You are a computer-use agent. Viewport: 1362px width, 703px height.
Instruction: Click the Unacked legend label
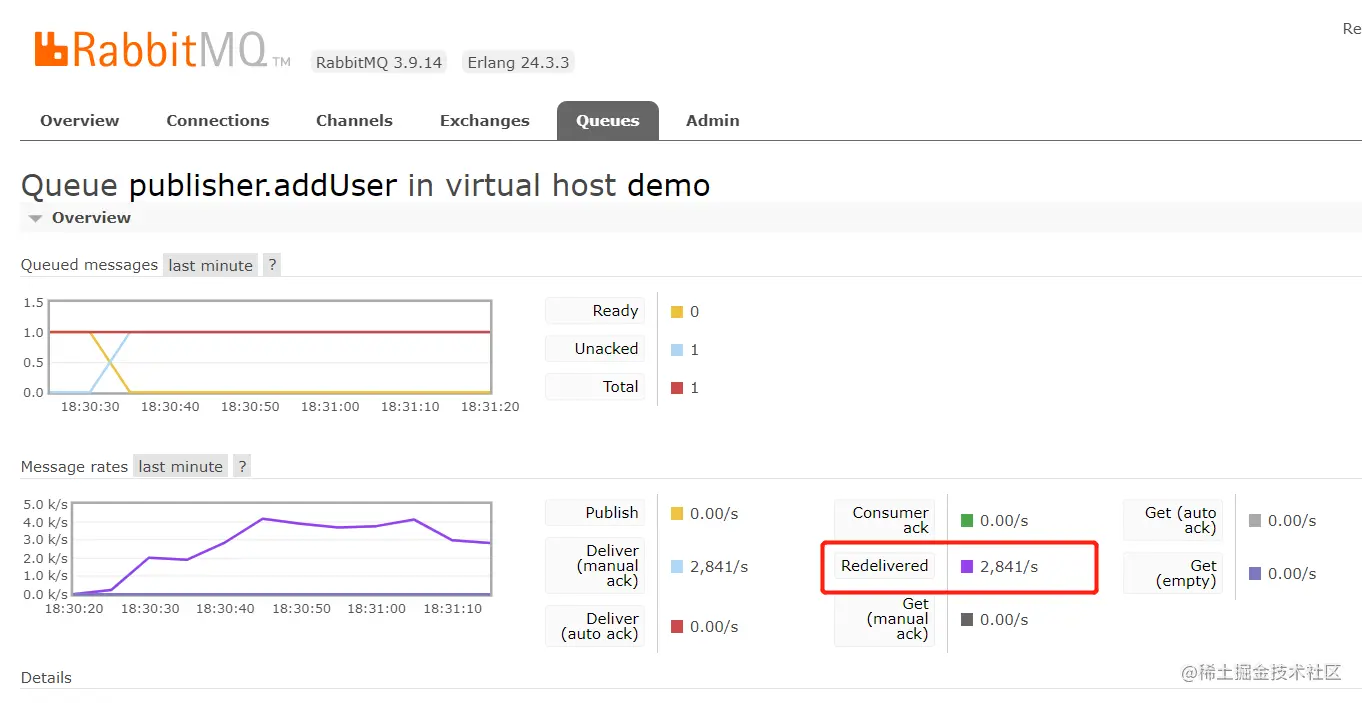(595, 349)
